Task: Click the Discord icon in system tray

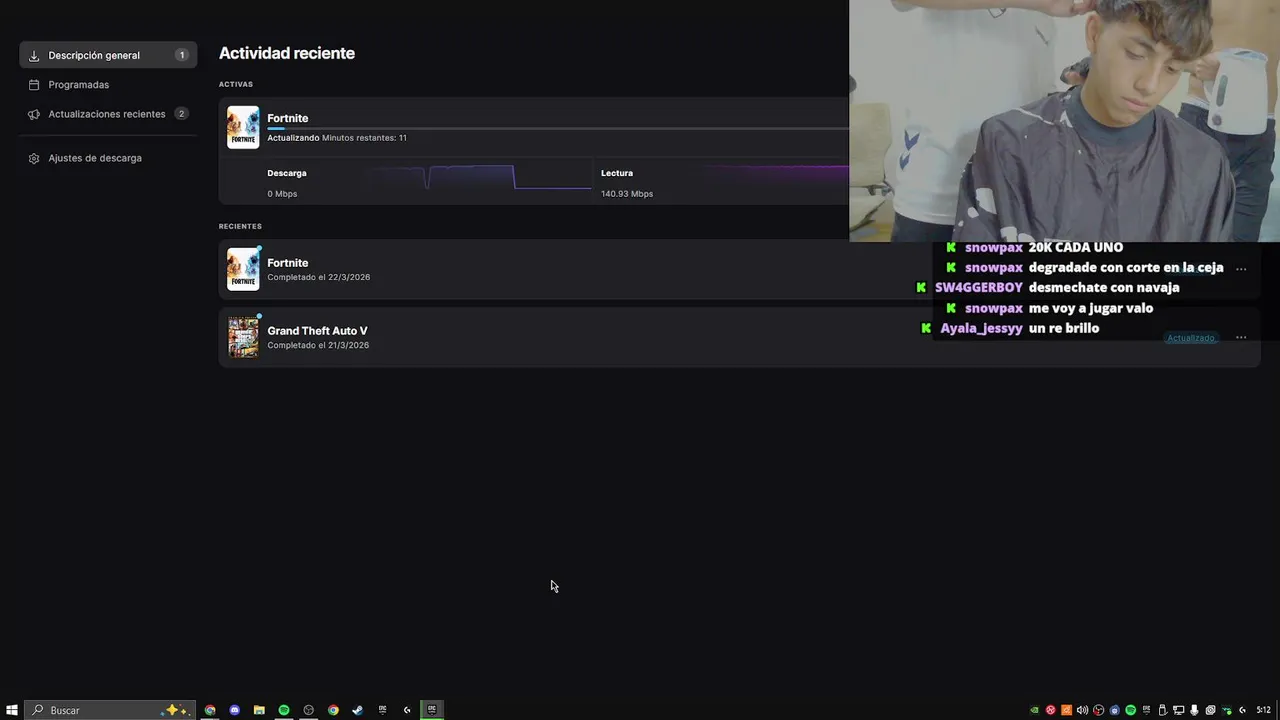Action: 1114,710
